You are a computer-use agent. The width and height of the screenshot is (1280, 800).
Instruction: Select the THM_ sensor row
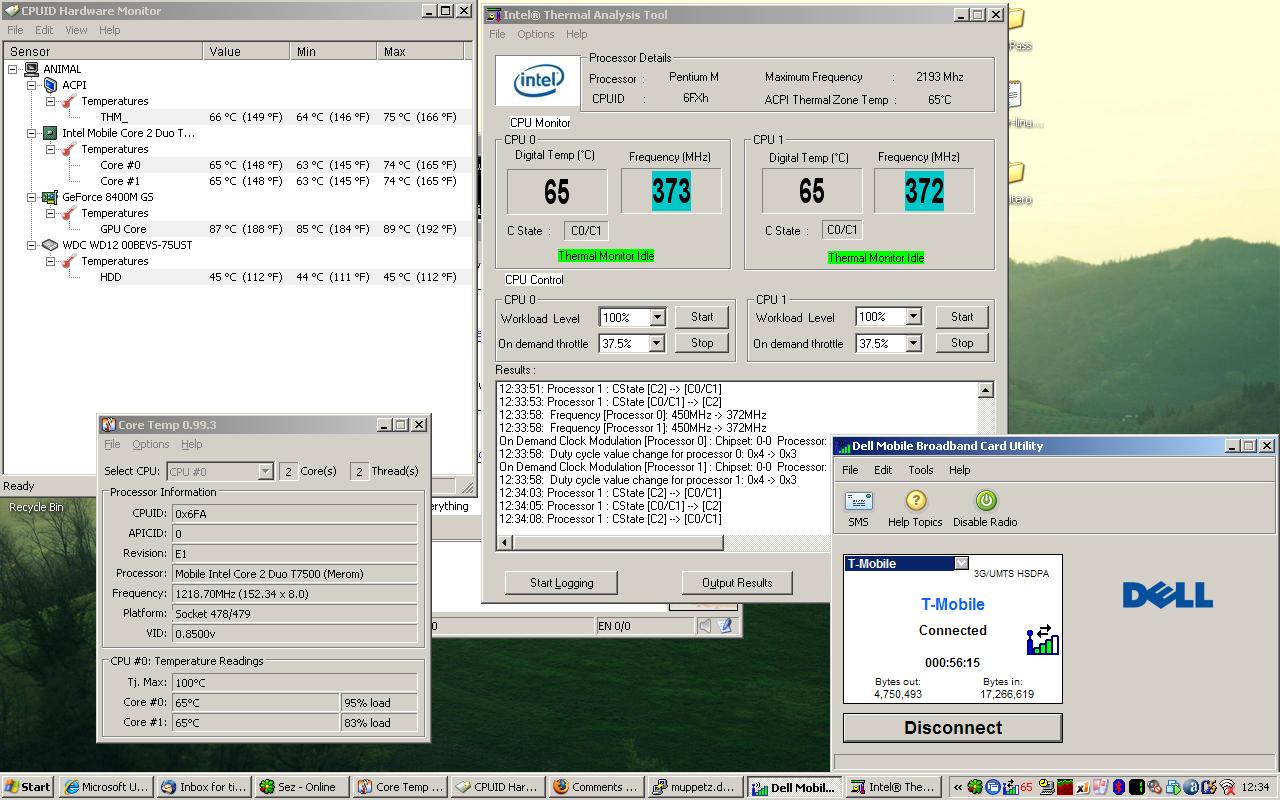pos(238,117)
